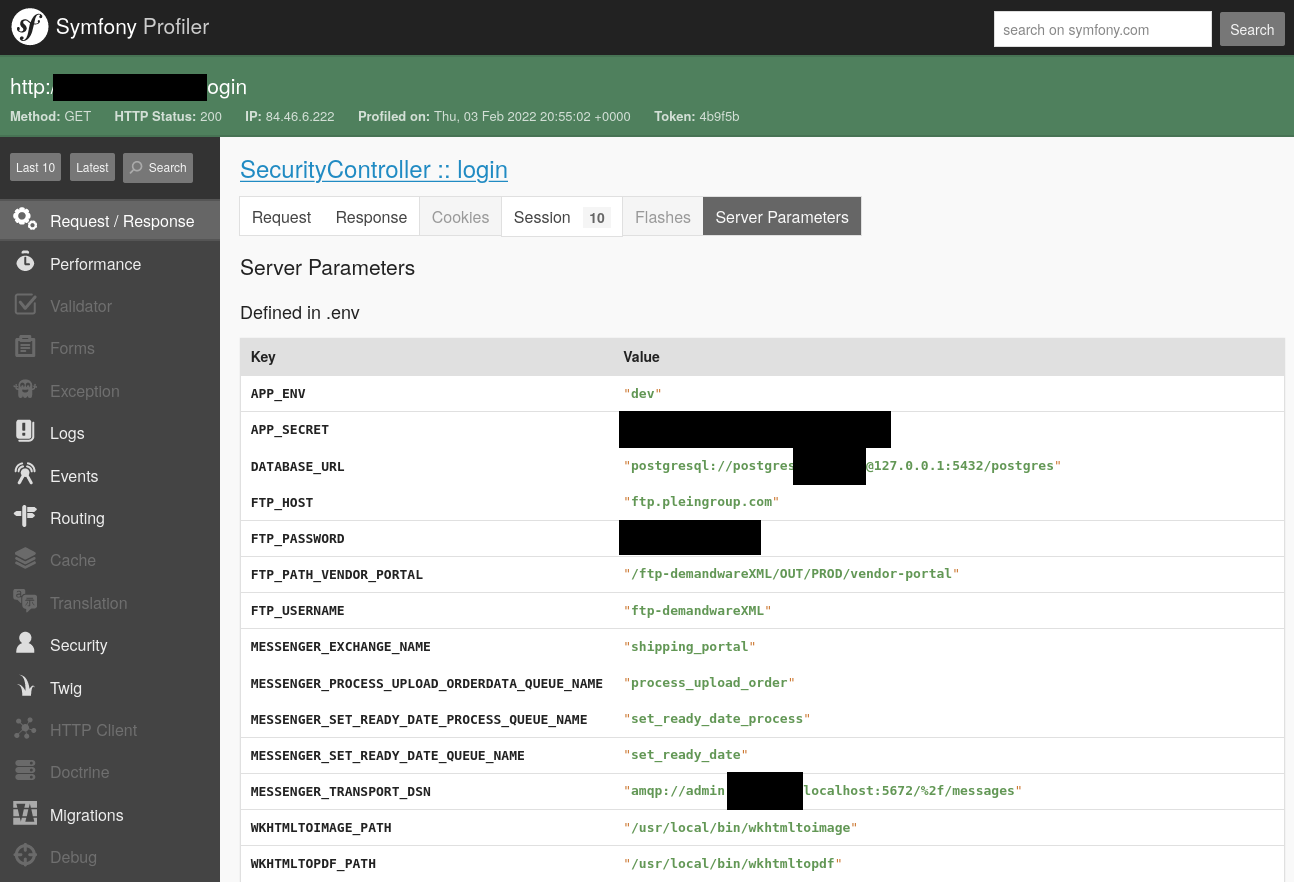Switch to the Request tab
Screen dimensions: 1294x882
[x=281, y=217]
